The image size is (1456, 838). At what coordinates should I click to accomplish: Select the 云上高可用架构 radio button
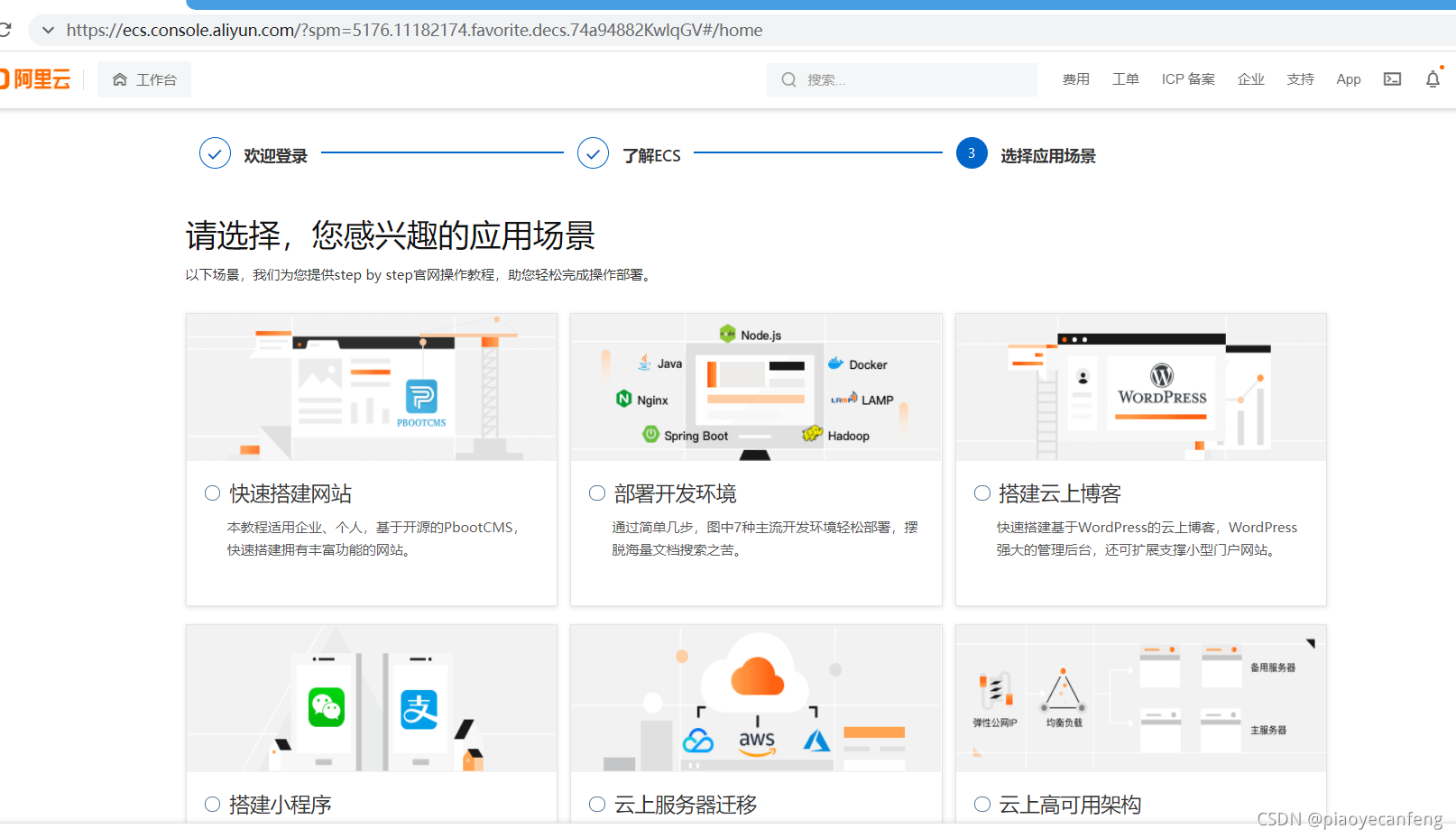pos(982,805)
